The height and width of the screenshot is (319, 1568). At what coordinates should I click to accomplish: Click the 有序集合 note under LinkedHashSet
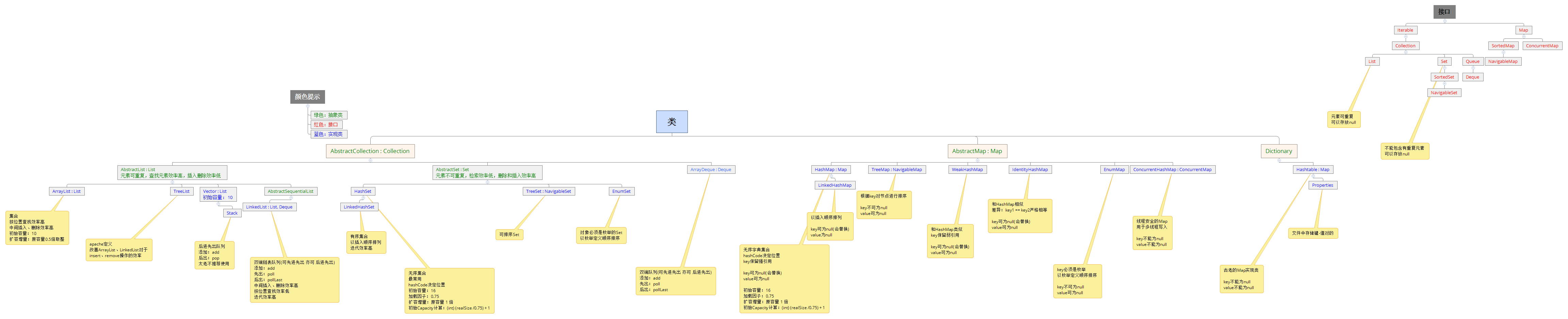(x=366, y=242)
